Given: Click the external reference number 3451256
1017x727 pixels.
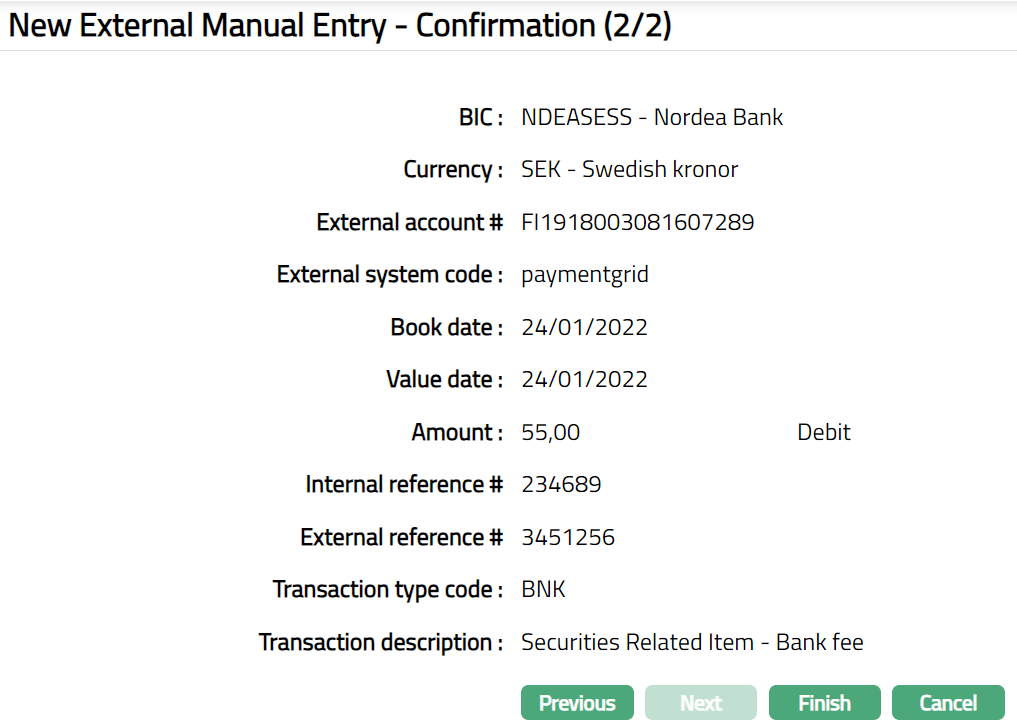Looking at the screenshot, I should point(568,537).
